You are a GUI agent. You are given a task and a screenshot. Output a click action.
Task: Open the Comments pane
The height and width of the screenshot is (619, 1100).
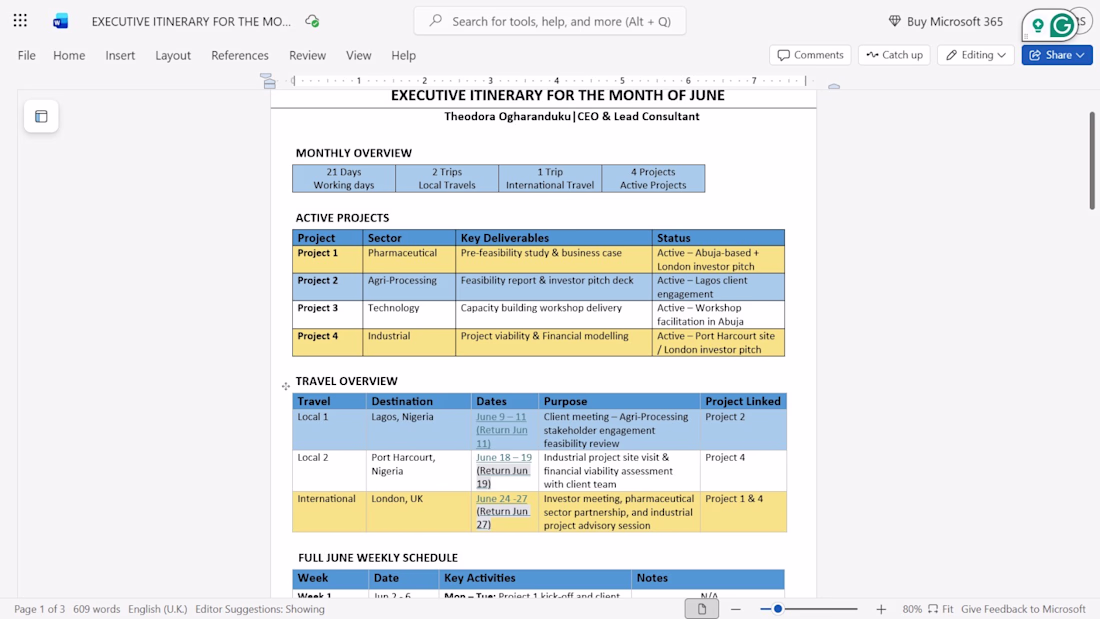[810, 55]
